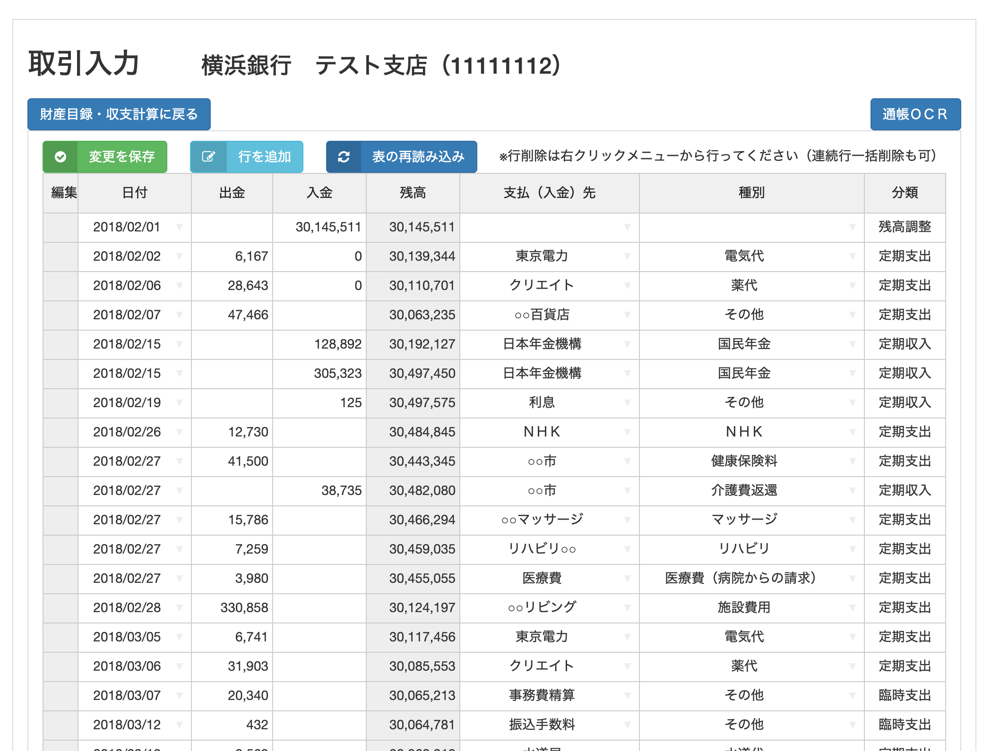Expand payee dropdown for 東京電力 on 2018/02/02
This screenshot has width=1000, height=751.
point(627,257)
